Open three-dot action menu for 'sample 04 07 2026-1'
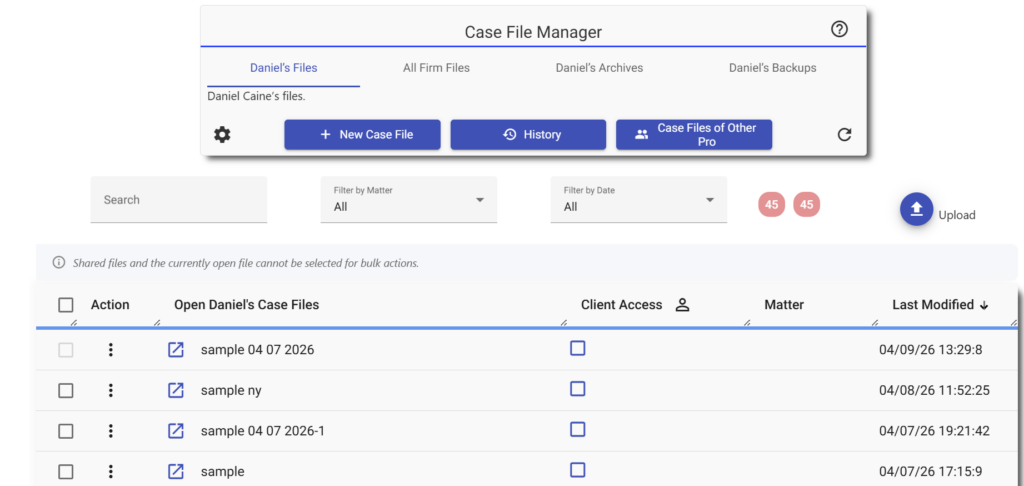This screenshot has height=486, width=1024. [x=111, y=431]
